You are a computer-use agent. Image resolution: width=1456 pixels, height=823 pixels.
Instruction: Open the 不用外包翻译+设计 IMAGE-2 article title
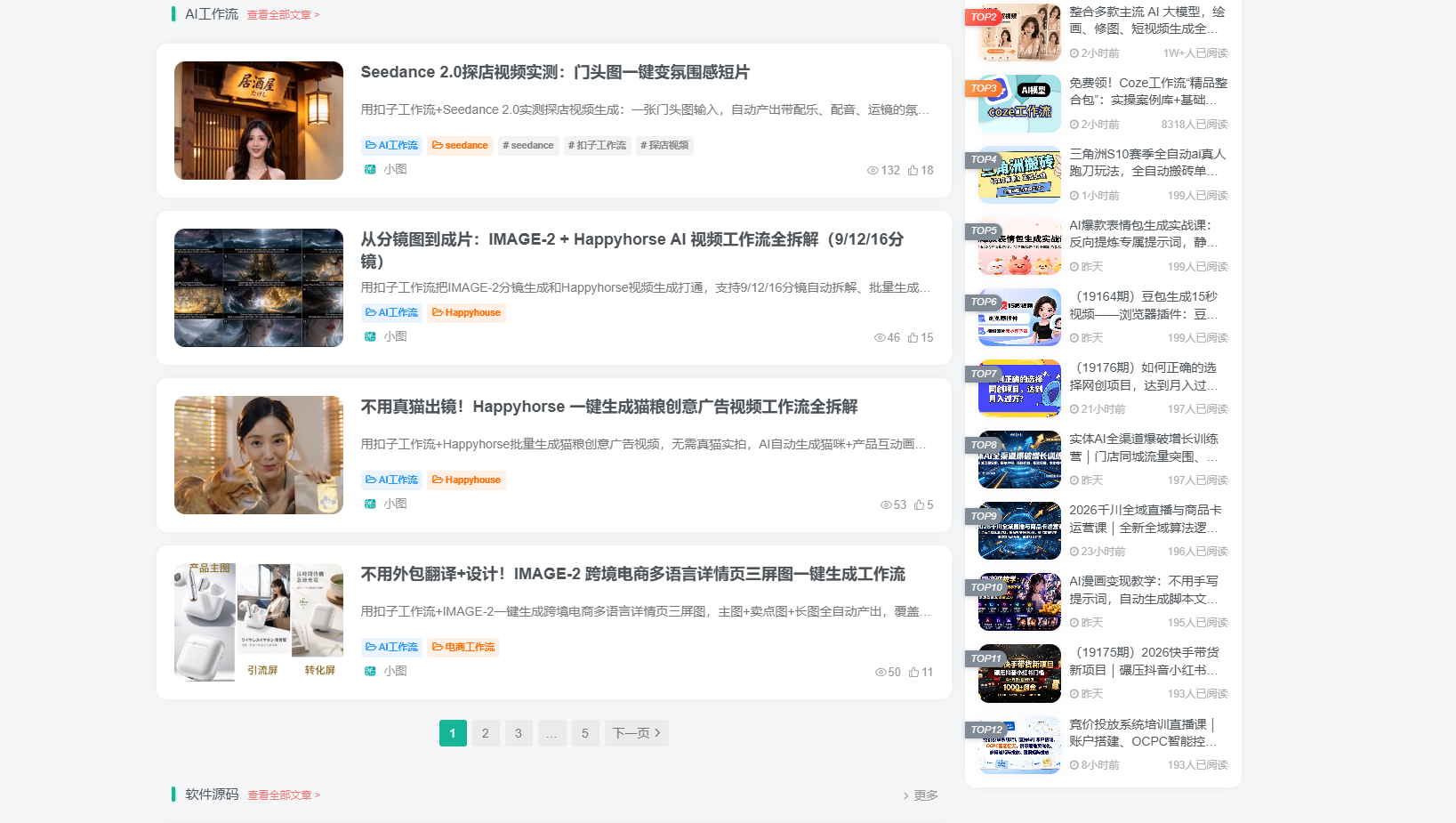(632, 574)
